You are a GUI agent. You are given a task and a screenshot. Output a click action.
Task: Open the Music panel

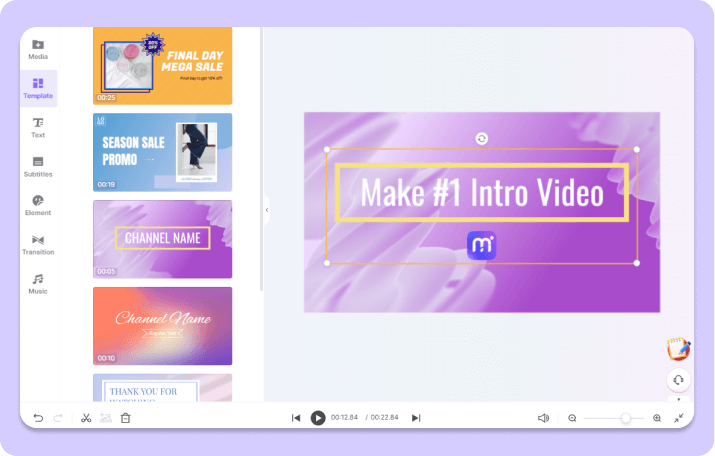pyautogui.click(x=38, y=284)
